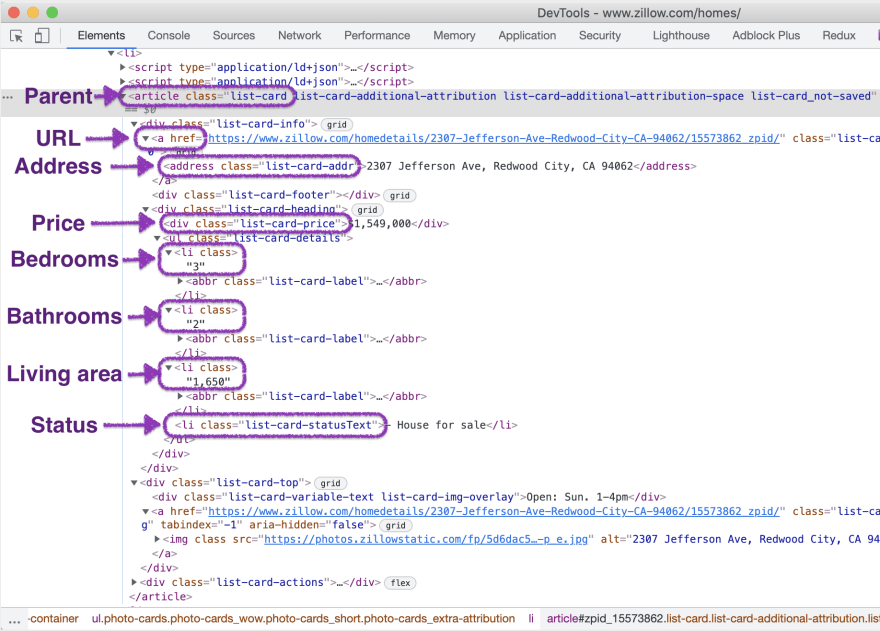This screenshot has height=631, width=880.
Task: Click the grid badge next to list-card-footer
Action: [x=400, y=195]
